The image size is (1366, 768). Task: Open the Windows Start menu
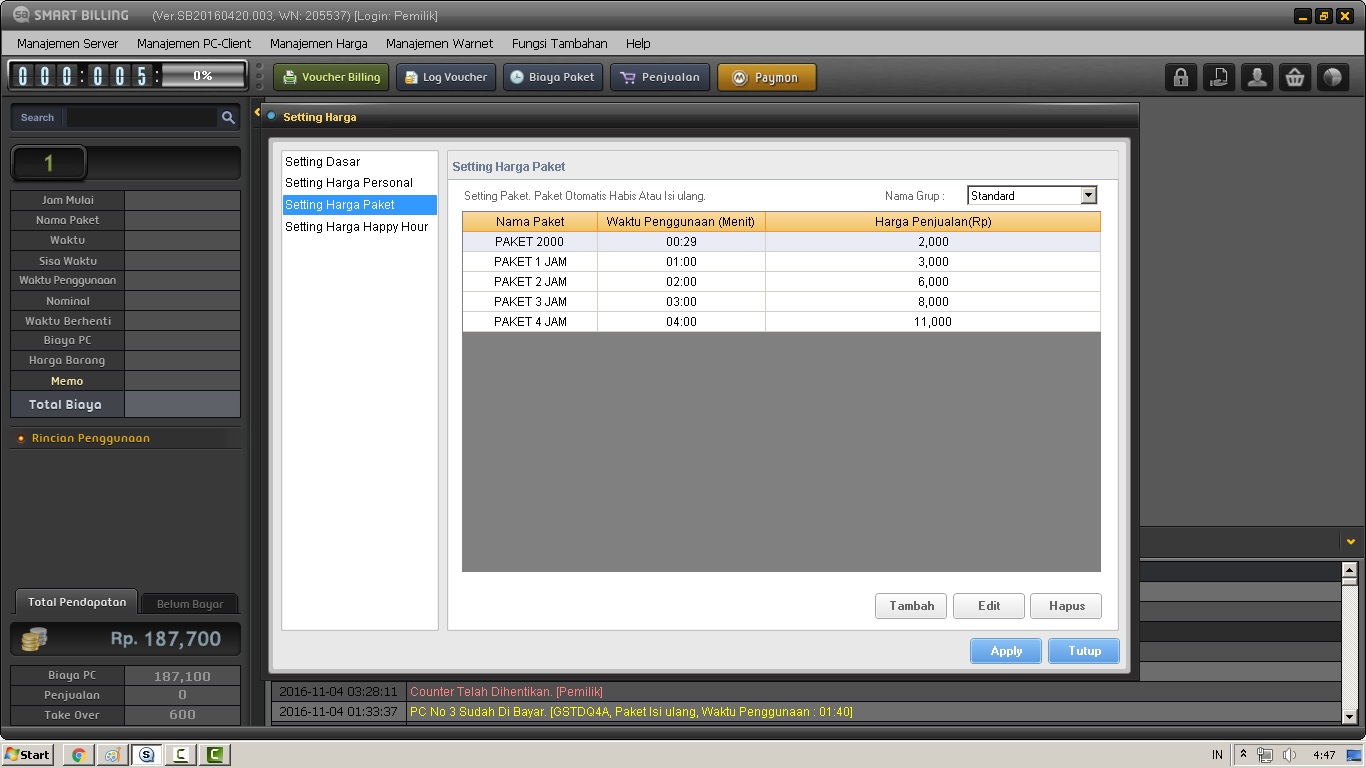[x=28, y=755]
